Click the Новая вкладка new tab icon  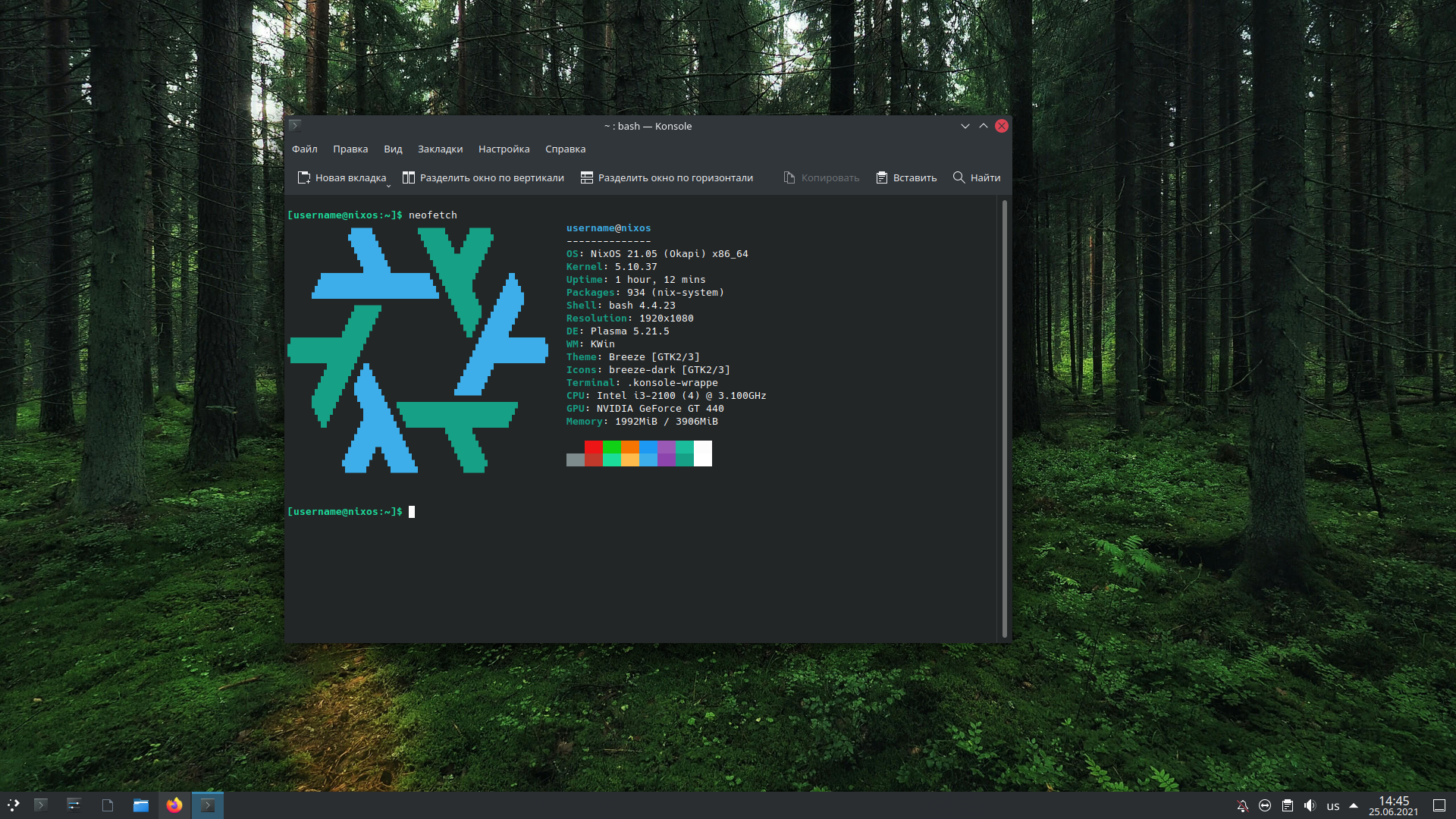pos(304,177)
